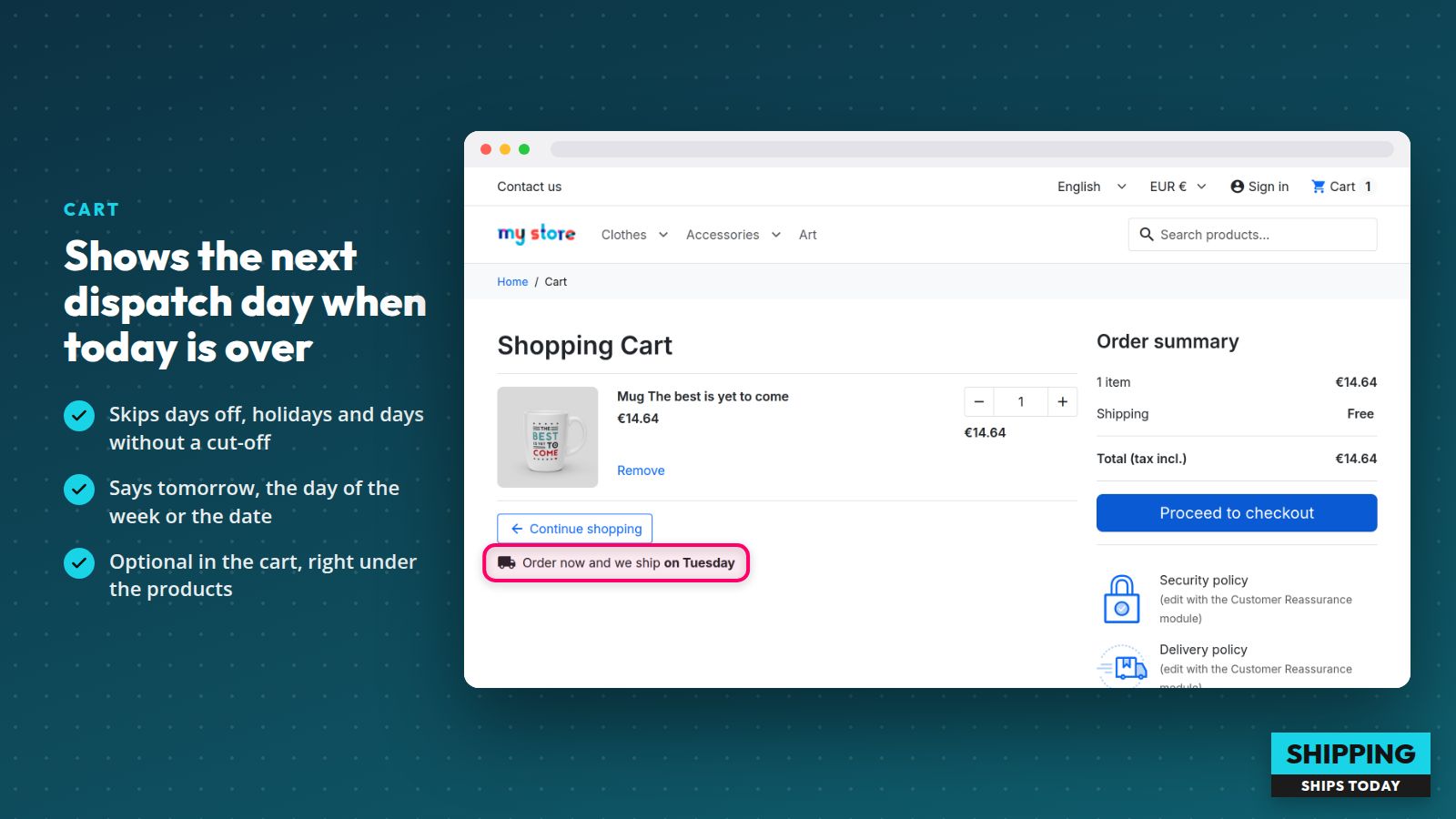Click the Security policy padlock icon
1456x819 pixels.
pyautogui.click(x=1121, y=599)
